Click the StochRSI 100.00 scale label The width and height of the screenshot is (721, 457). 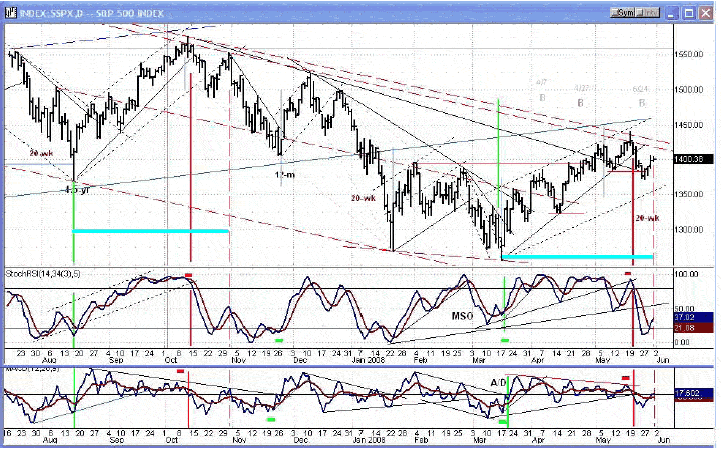point(688,274)
